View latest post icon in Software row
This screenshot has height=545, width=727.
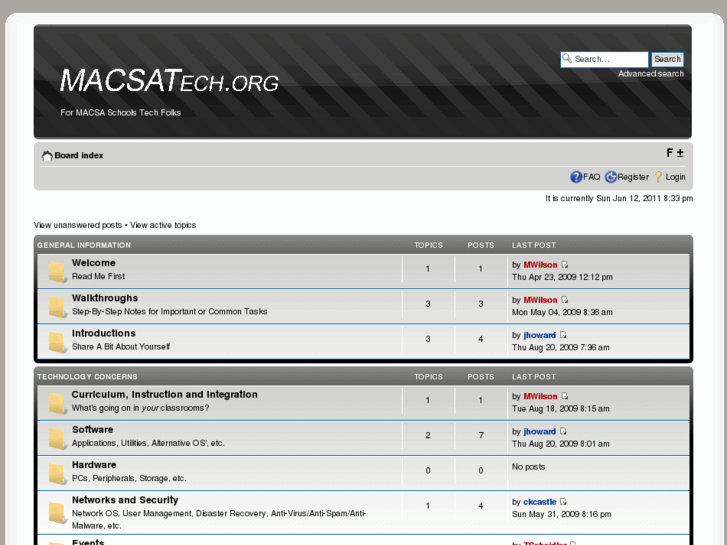point(563,431)
